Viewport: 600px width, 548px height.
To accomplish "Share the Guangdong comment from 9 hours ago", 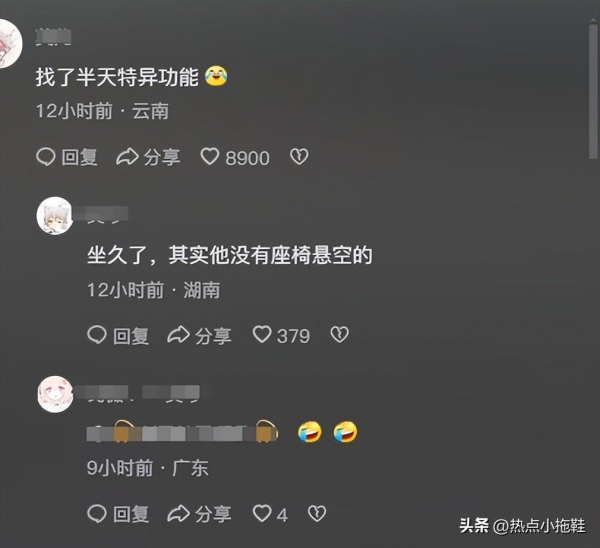I will coord(200,514).
